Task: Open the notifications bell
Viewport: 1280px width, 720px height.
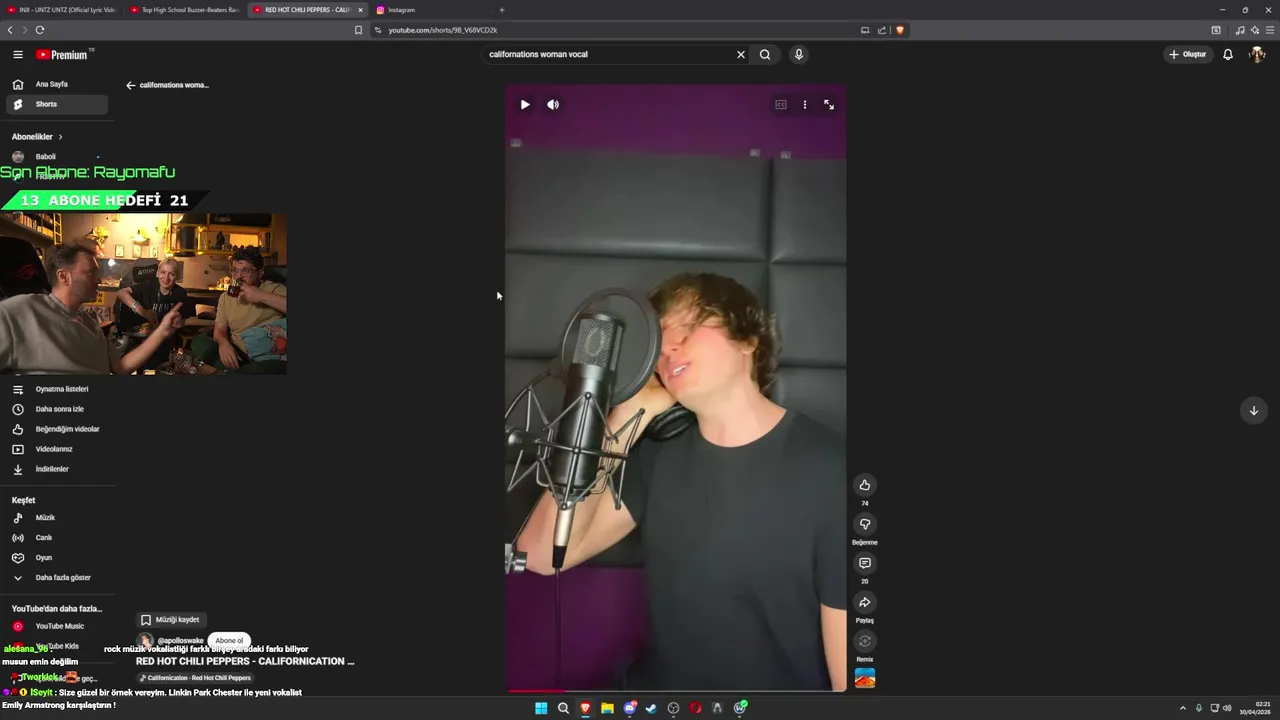Action: [1228, 54]
